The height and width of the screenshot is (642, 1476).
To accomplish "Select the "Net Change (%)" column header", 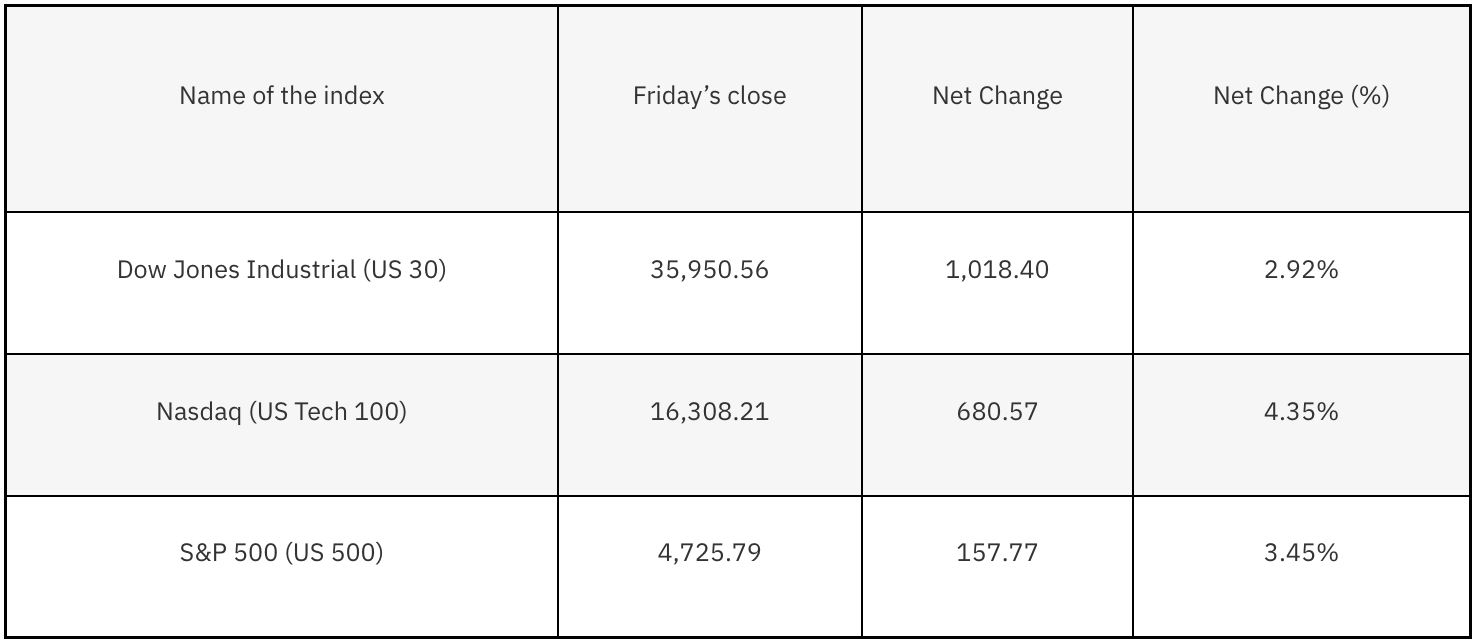I will pyautogui.click(x=1300, y=96).
